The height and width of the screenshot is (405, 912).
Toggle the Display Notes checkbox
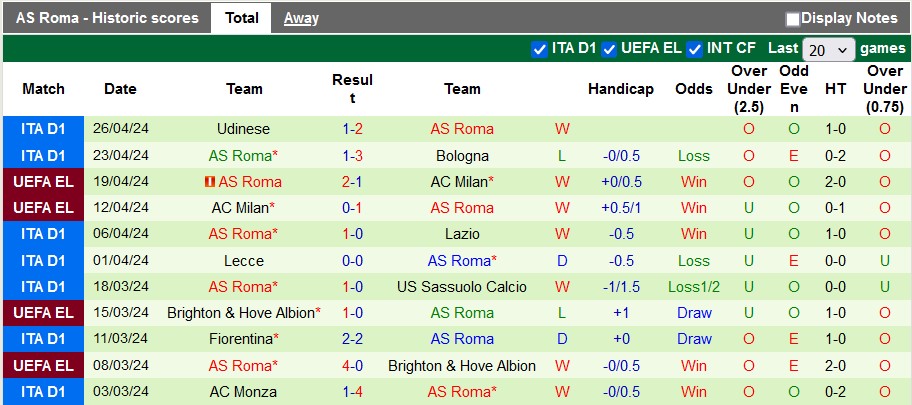click(x=793, y=18)
